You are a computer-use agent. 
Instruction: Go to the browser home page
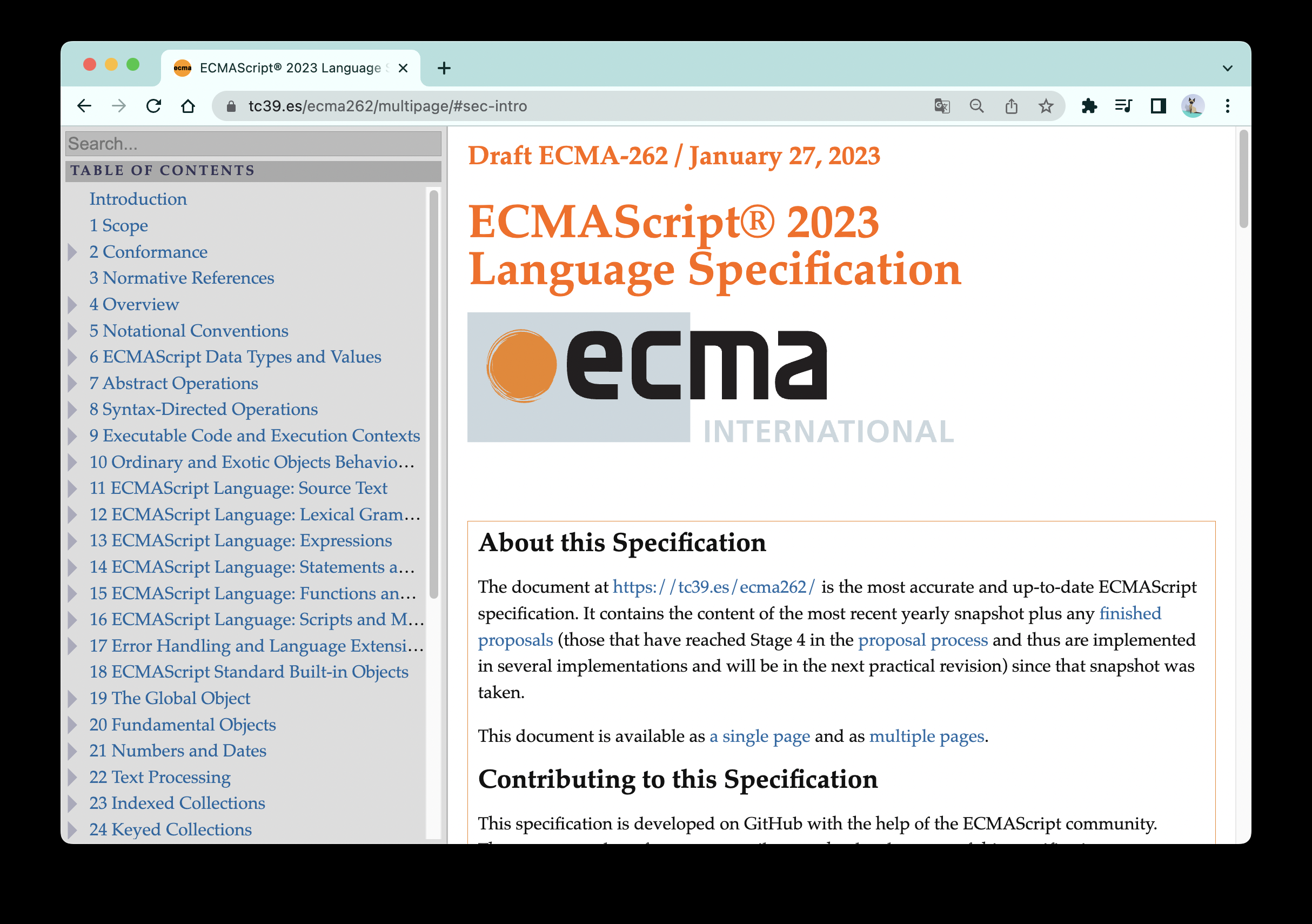point(188,106)
